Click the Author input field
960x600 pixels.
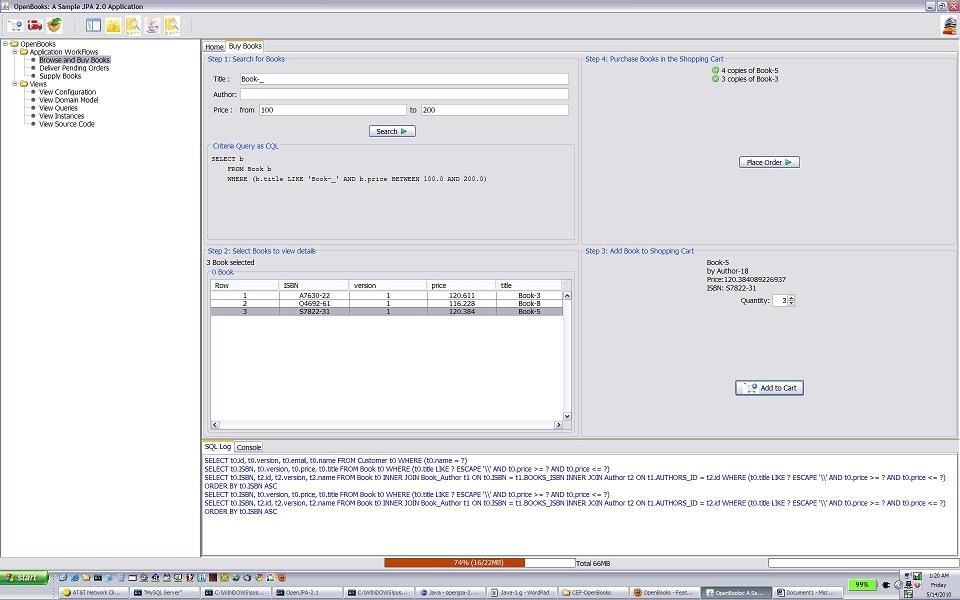click(x=404, y=94)
